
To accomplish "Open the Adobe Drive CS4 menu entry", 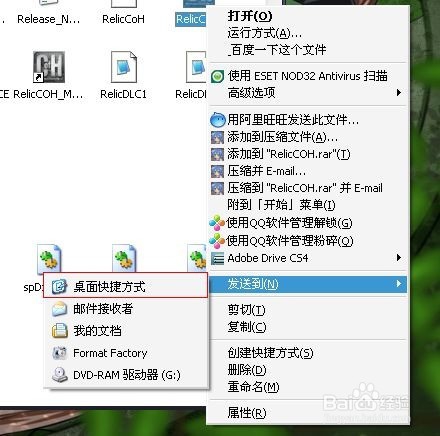I will [x=308, y=258].
